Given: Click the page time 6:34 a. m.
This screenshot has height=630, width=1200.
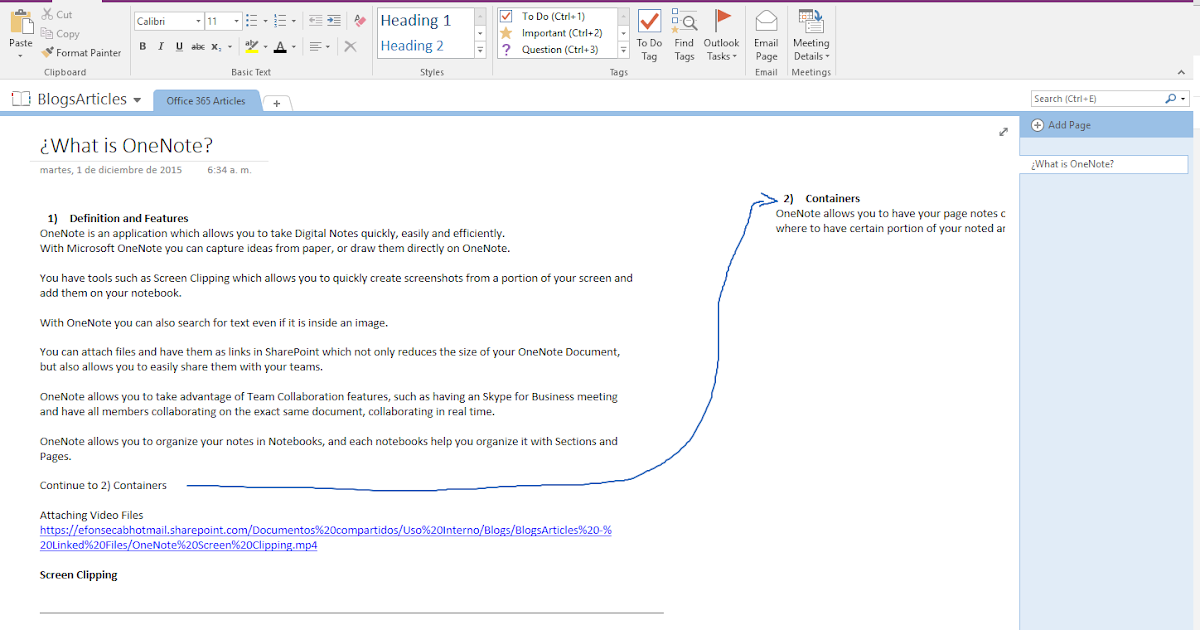Looking at the screenshot, I should (x=229, y=170).
